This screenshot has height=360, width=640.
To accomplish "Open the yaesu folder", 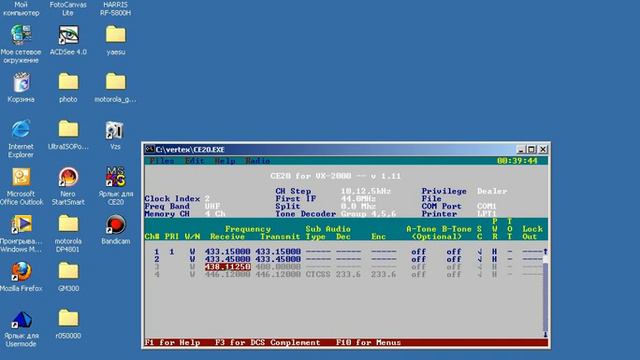I will [116, 40].
